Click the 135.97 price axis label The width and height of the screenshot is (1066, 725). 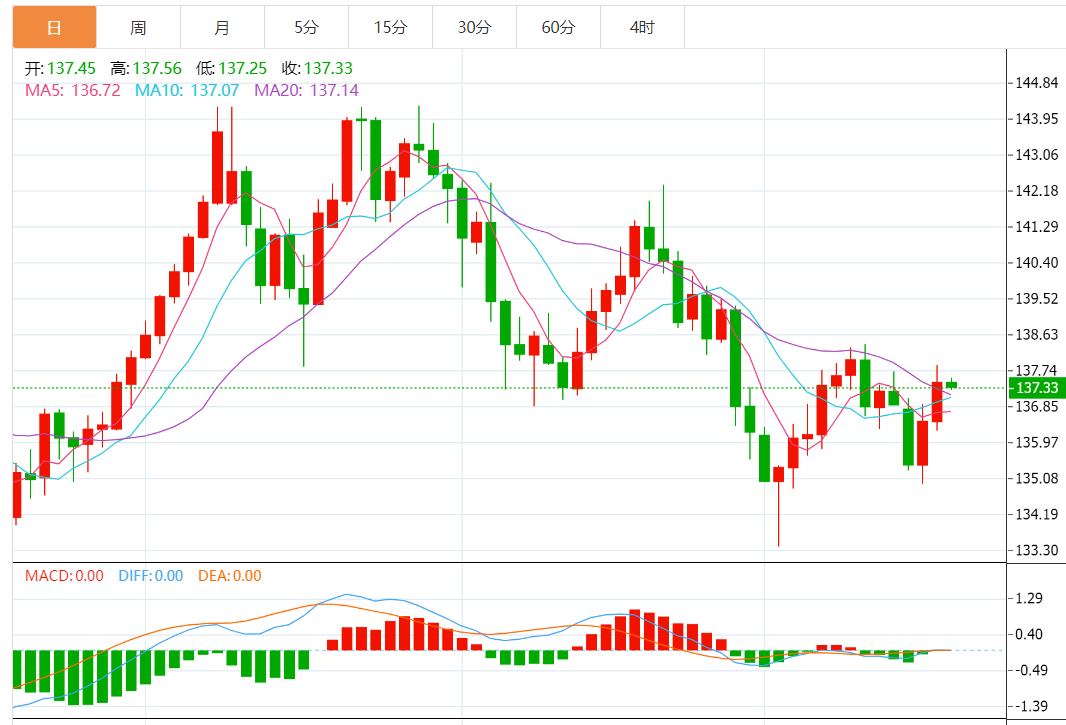click(x=1037, y=443)
